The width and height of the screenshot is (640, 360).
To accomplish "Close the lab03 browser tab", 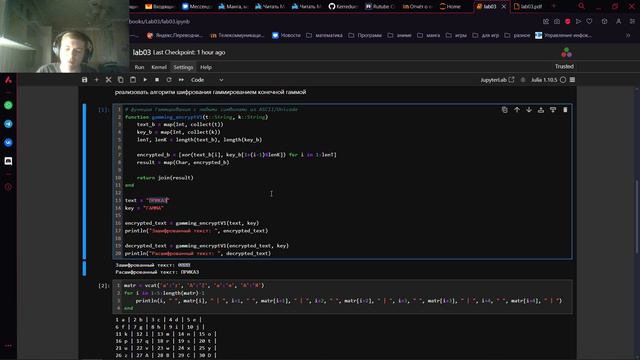I will click(x=504, y=7).
